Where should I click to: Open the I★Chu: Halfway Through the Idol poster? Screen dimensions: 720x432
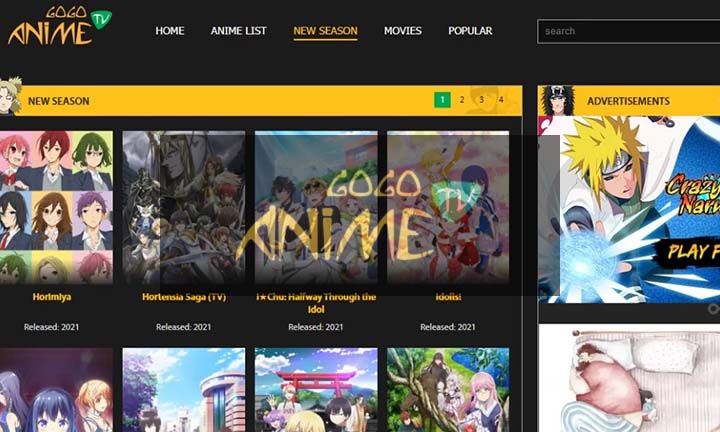click(316, 207)
